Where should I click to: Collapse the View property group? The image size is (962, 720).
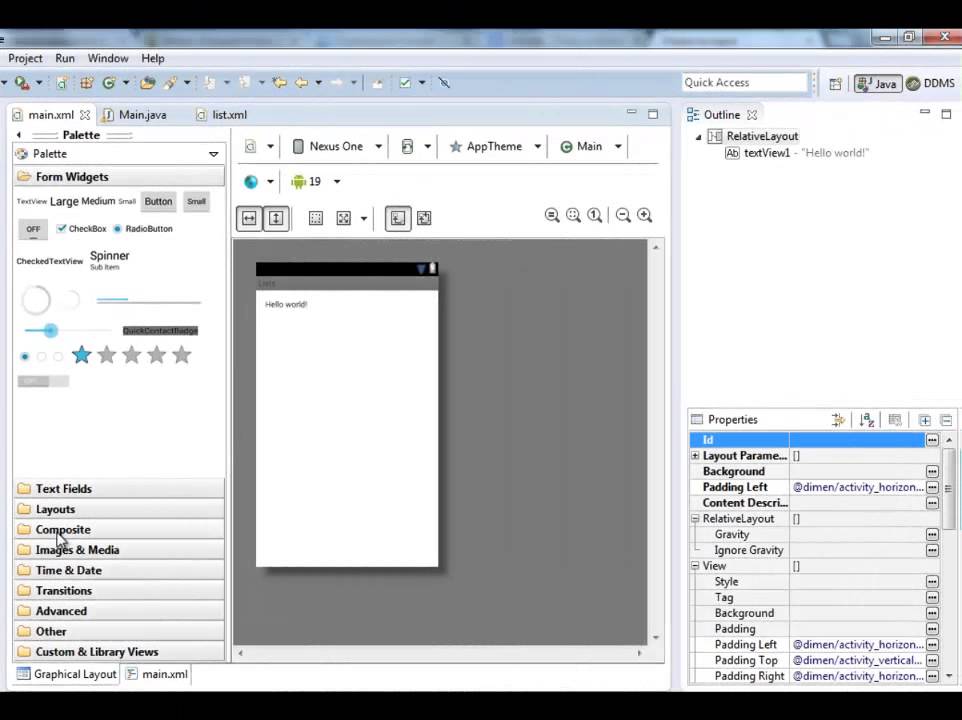(x=695, y=565)
